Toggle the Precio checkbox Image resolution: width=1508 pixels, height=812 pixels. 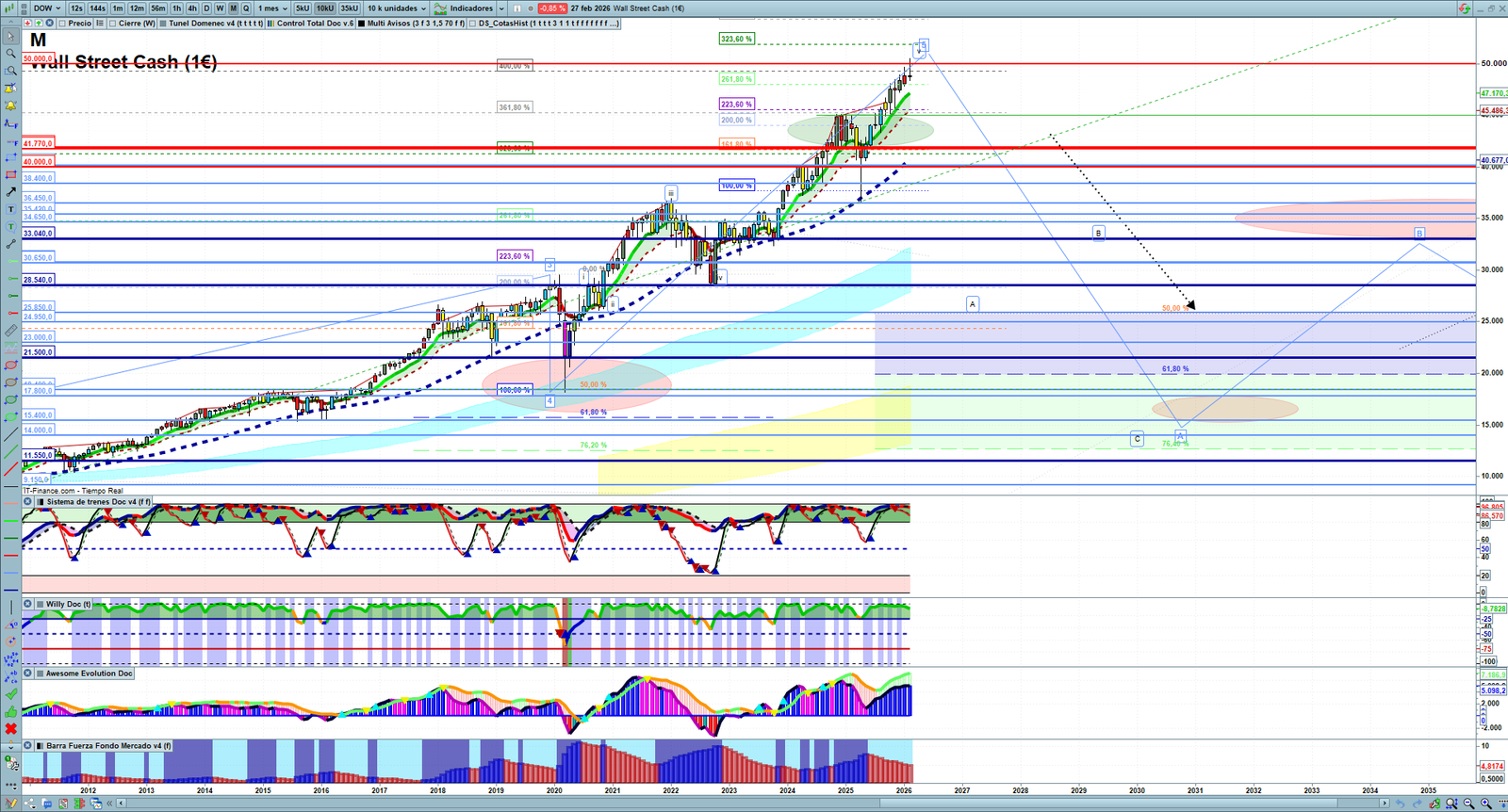[x=62, y=24]
